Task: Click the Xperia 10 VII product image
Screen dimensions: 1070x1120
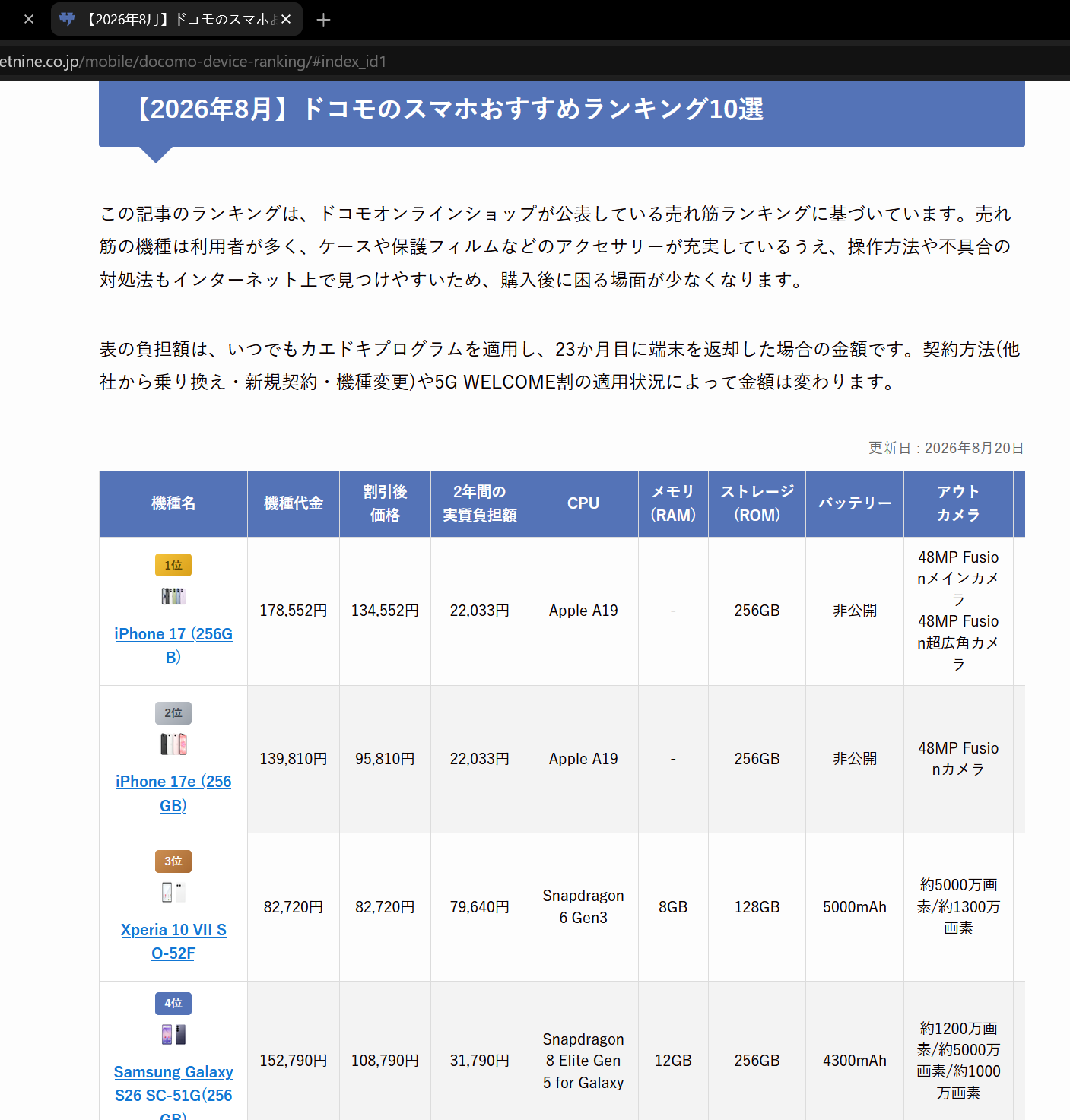Action: pos(173,892)
